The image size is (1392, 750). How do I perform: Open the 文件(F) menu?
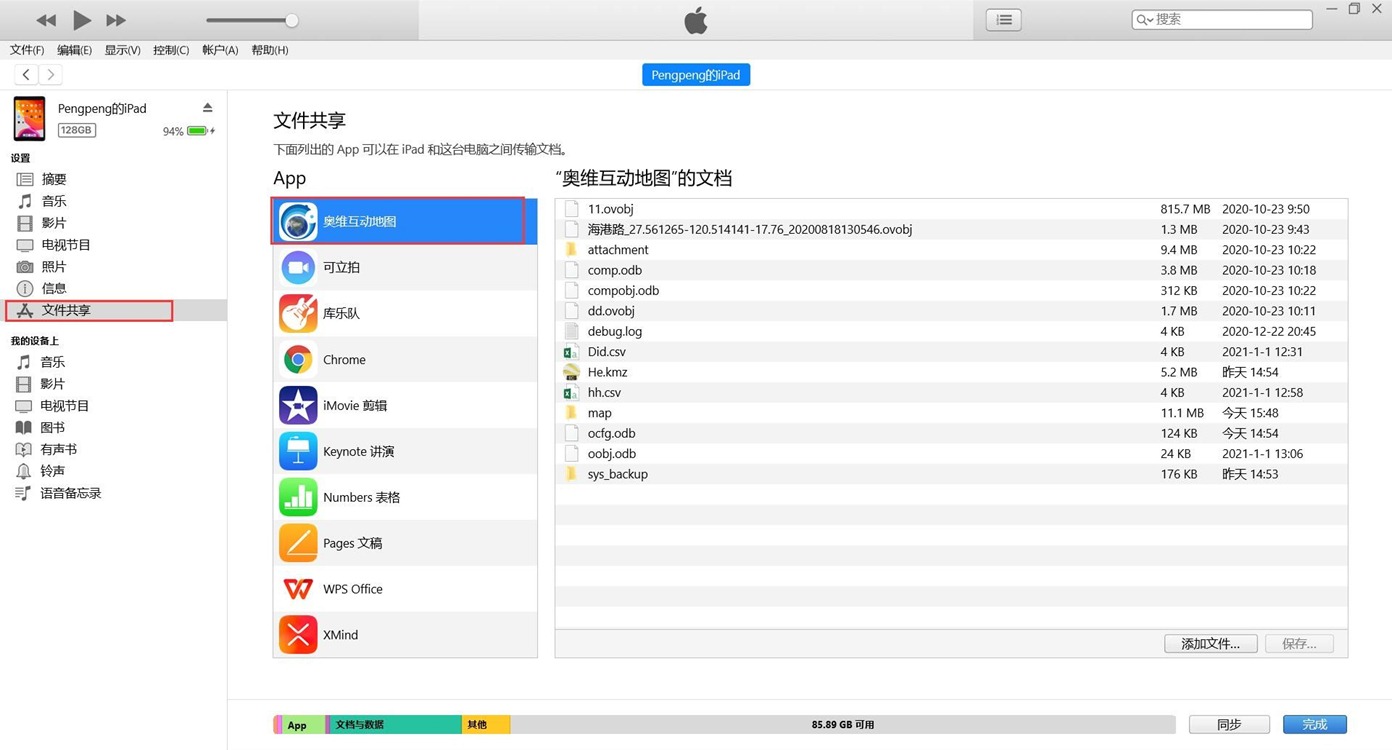pyautogui.click(x=27, y=50)
